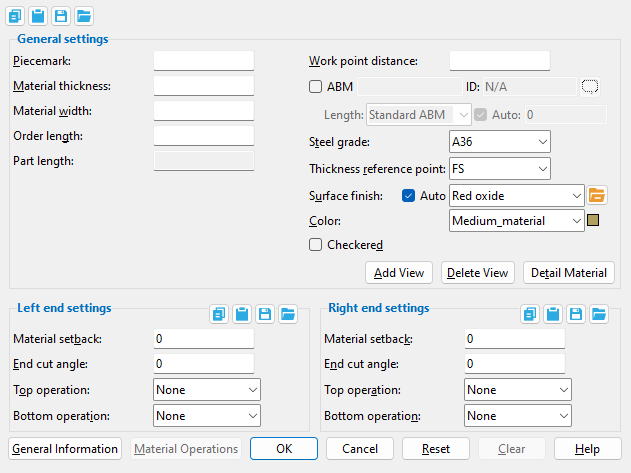Click the Detail Material button
The width and height of the screenshot is (631, 473).
coord(569,273)
